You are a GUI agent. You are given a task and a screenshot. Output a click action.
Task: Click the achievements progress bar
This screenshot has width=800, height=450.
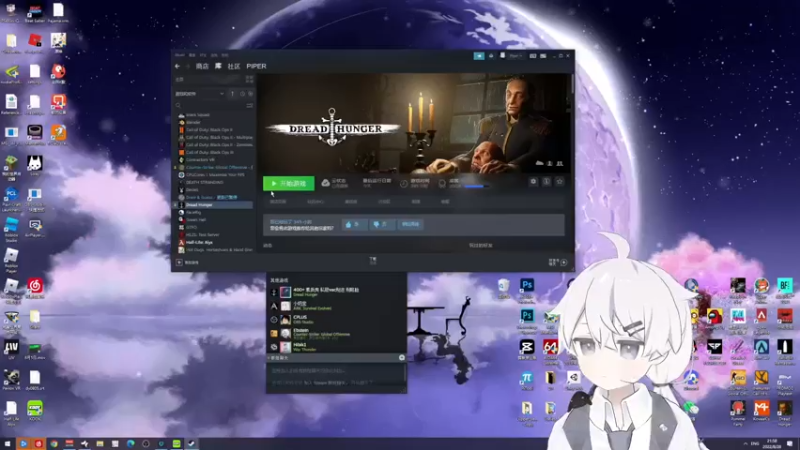pos(477,186)
